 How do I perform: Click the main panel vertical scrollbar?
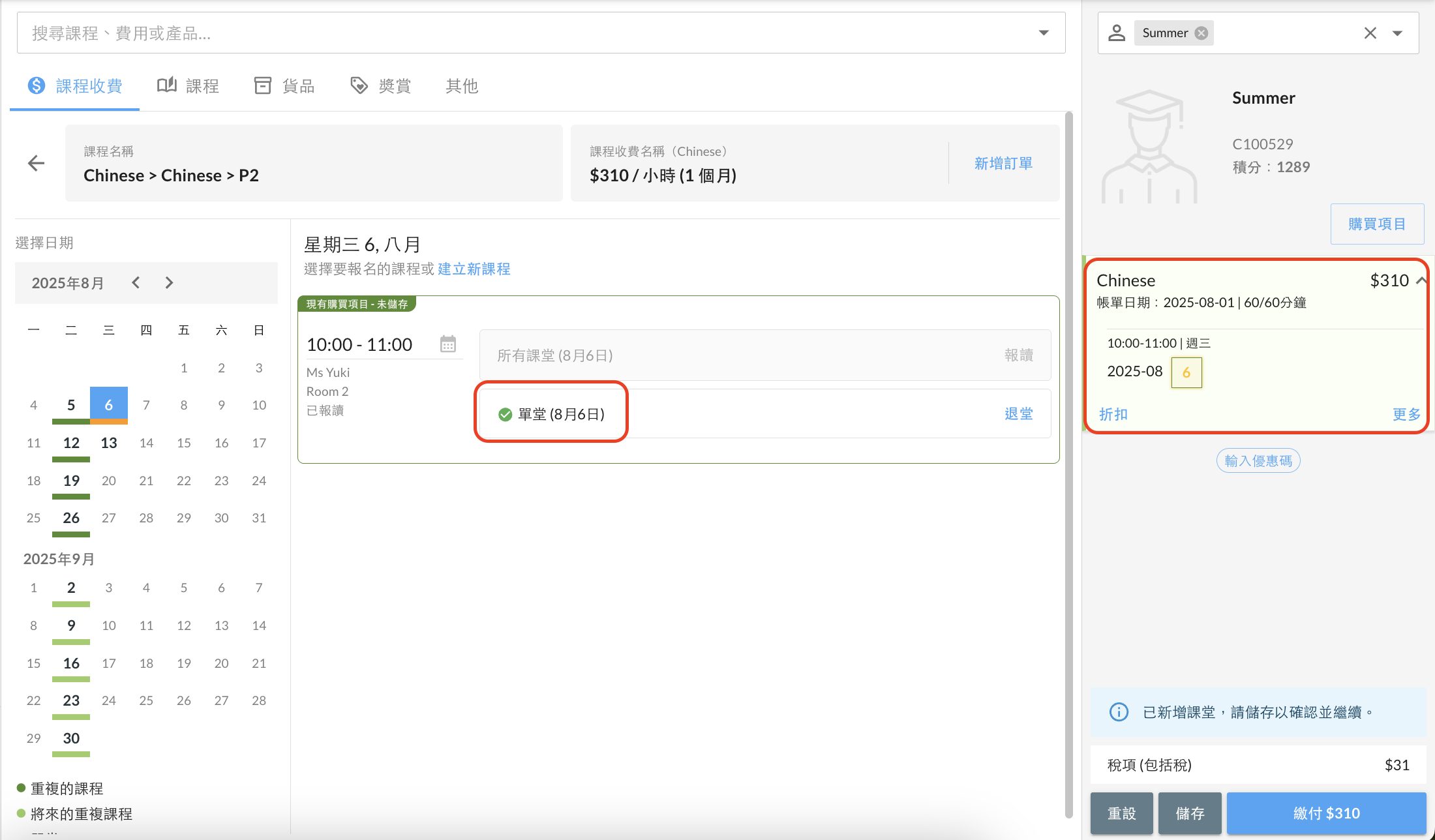[x=1069, y=464]
